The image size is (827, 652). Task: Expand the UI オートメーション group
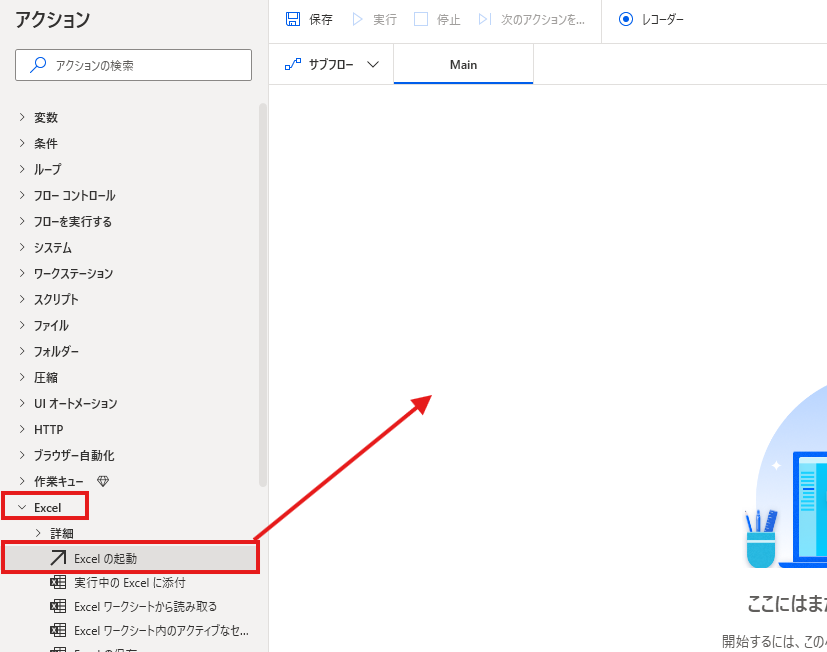click(22, 403)
